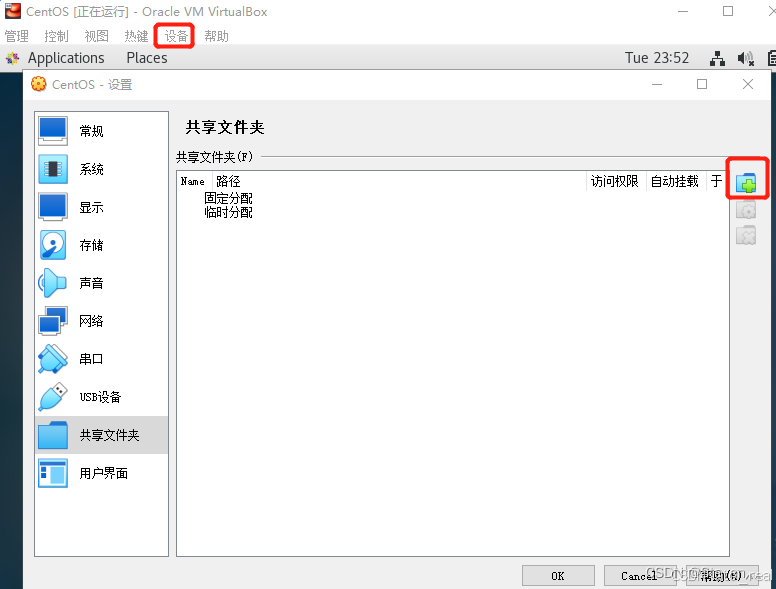This screenshot has width=776, height=589.
Task: Open the 管理 menu in VirtualBox
Action: pyautogui.click(x=16, y=36)
